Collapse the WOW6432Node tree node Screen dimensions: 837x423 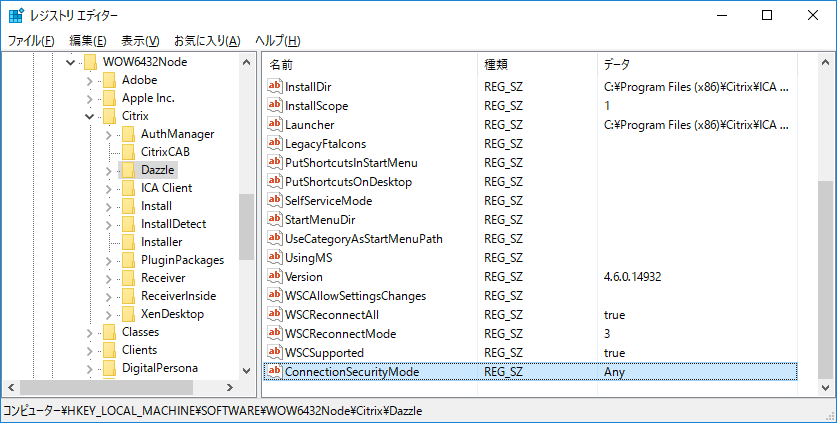(70, 62)
